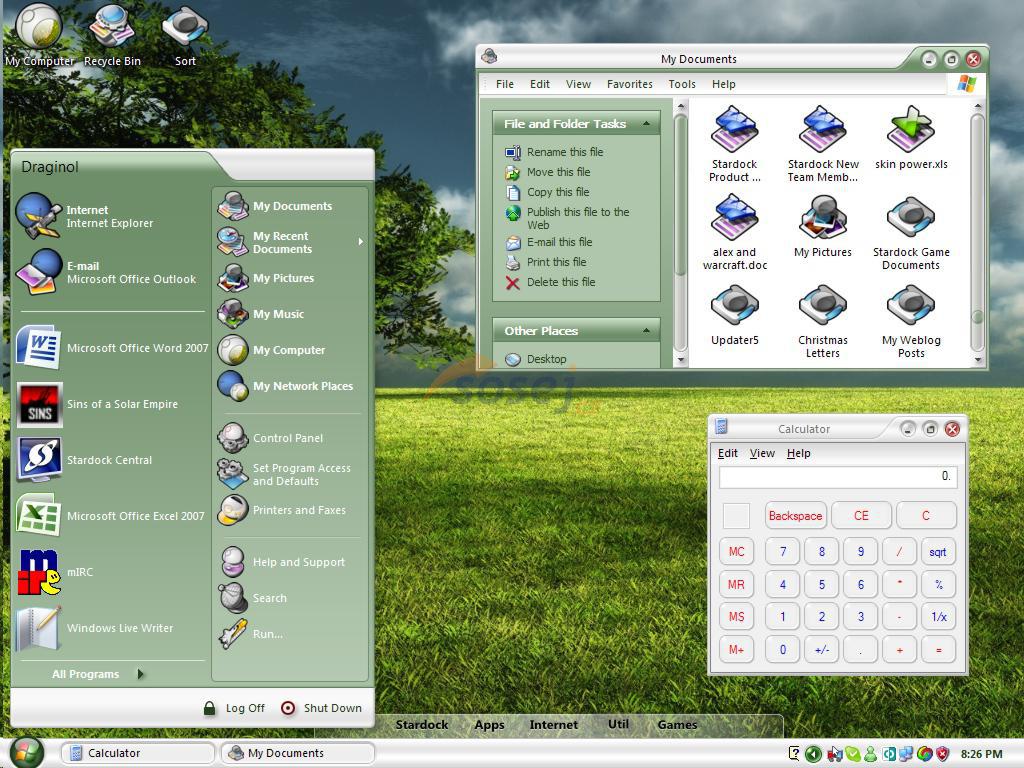Image resolution: width=1024 pixels, height=768 pixels.
Task: Click Rename this file link
Action: (554, 152)
